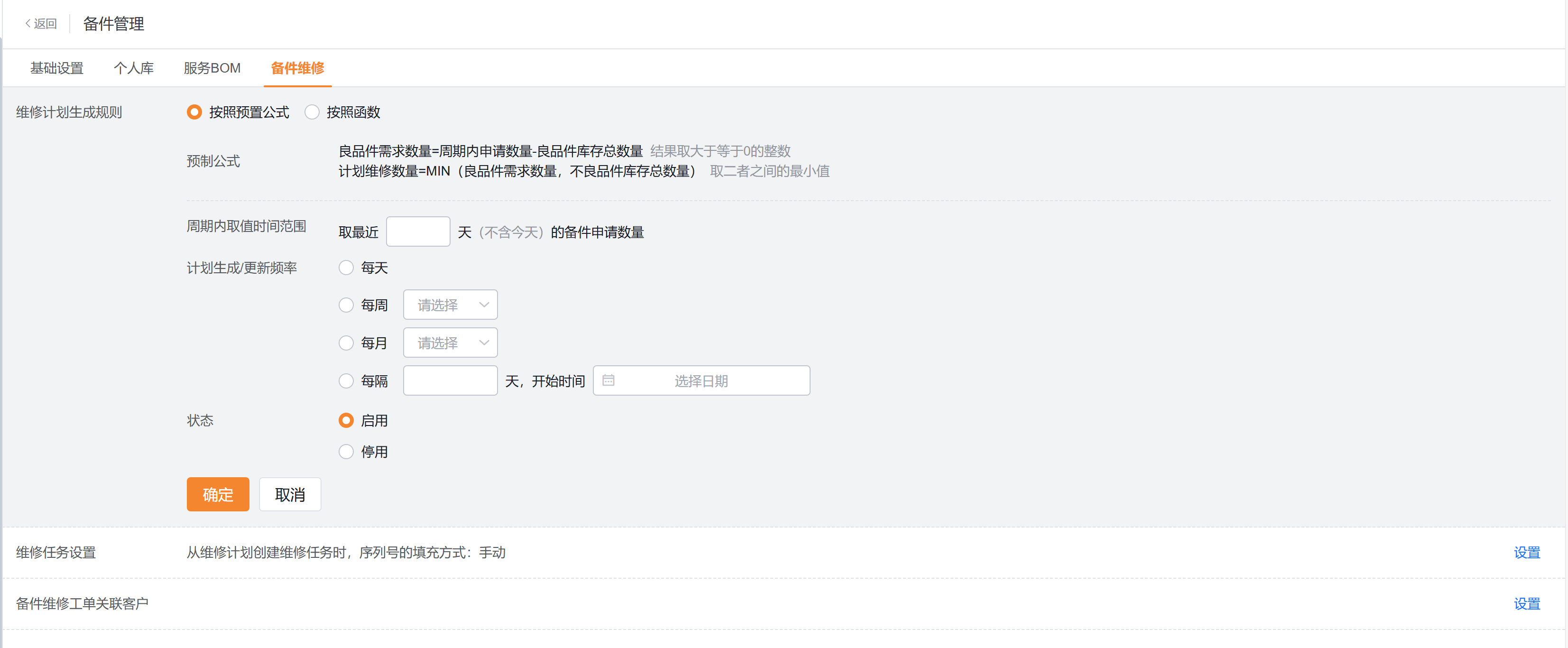Click the 确定 button
Viewport: 1568px width, 648px height.
point(218,494)
